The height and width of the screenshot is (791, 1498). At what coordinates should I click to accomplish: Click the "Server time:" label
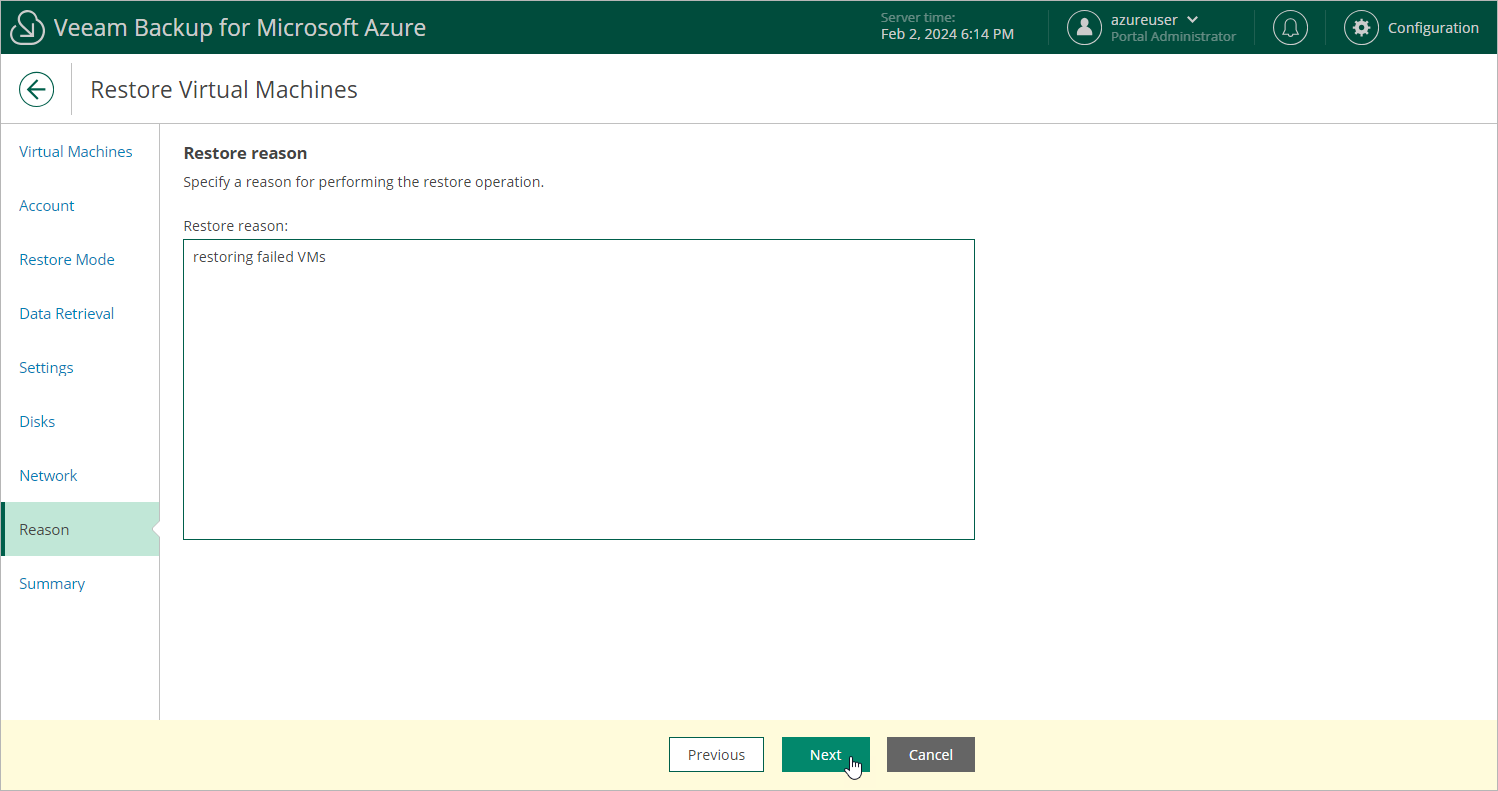[x=918, y=17]
